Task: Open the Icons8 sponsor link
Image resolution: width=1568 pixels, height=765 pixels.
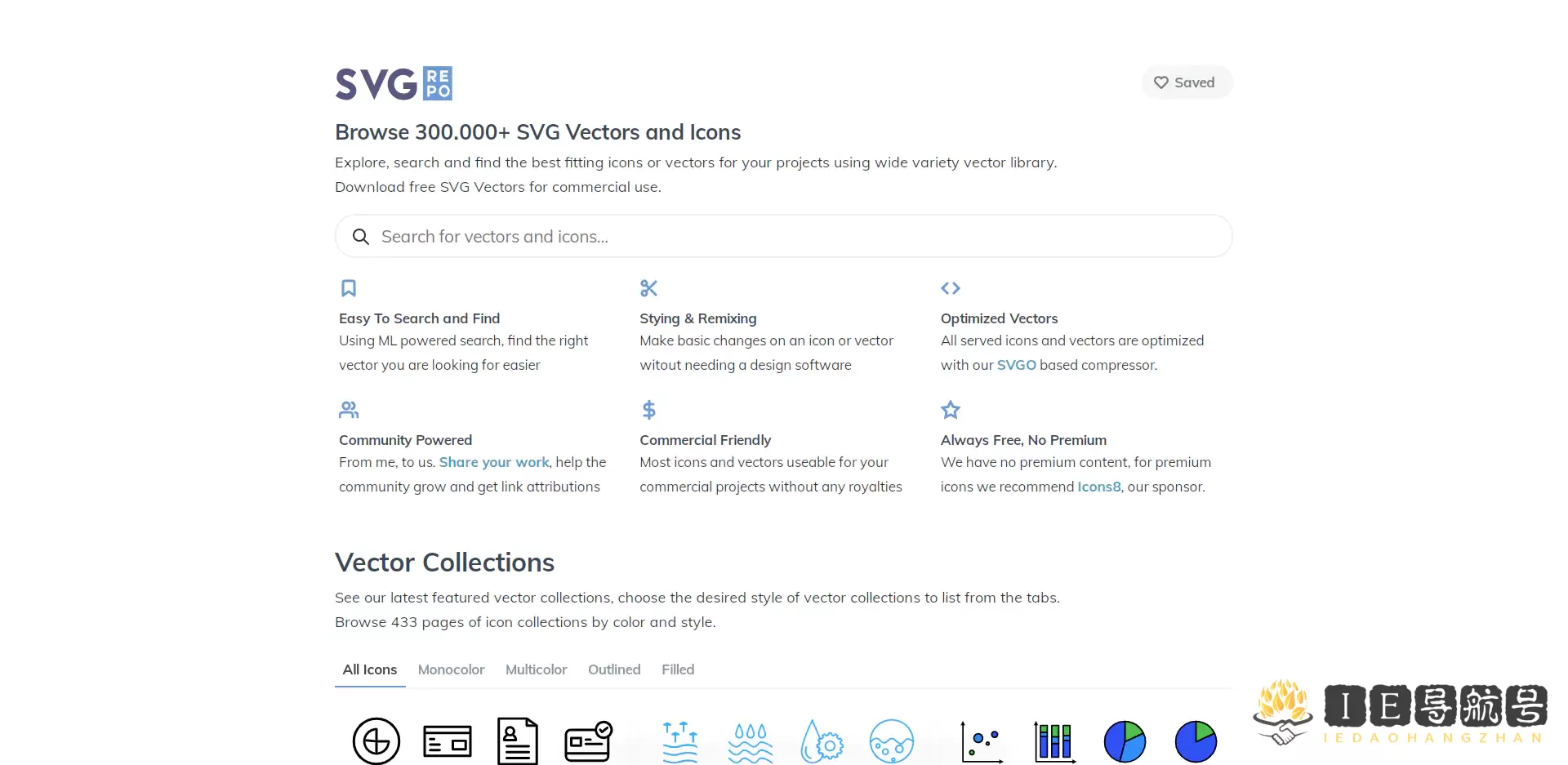Action: click(x=1098, y=487)
